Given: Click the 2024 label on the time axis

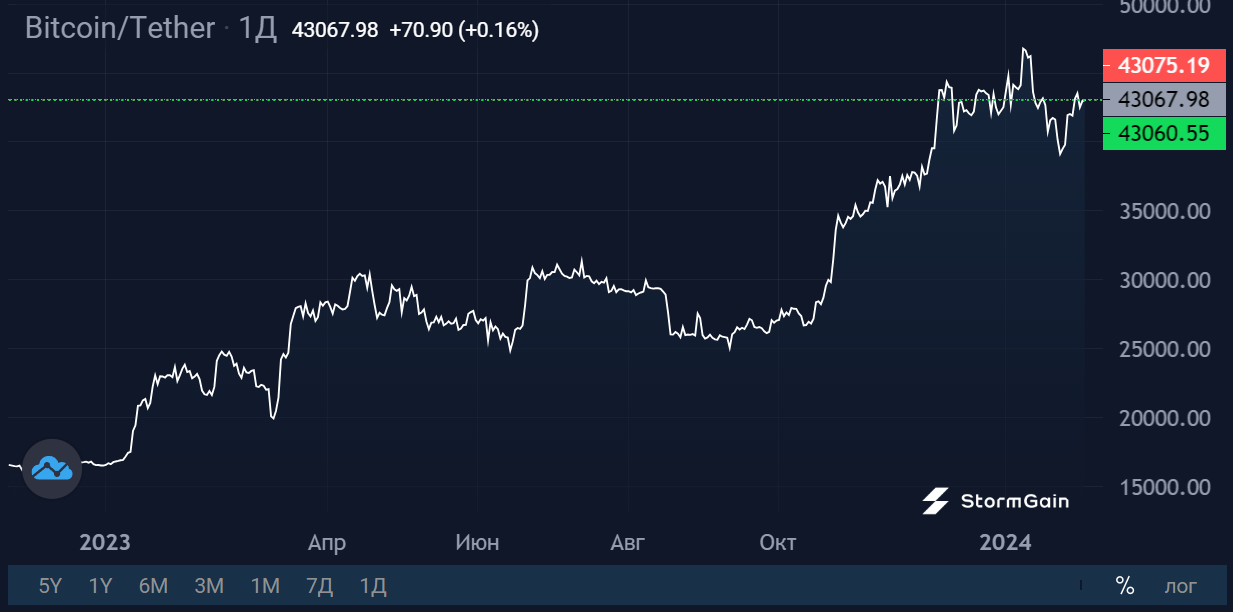Looking at the screenshot, I should click(x=1005, y=543).
